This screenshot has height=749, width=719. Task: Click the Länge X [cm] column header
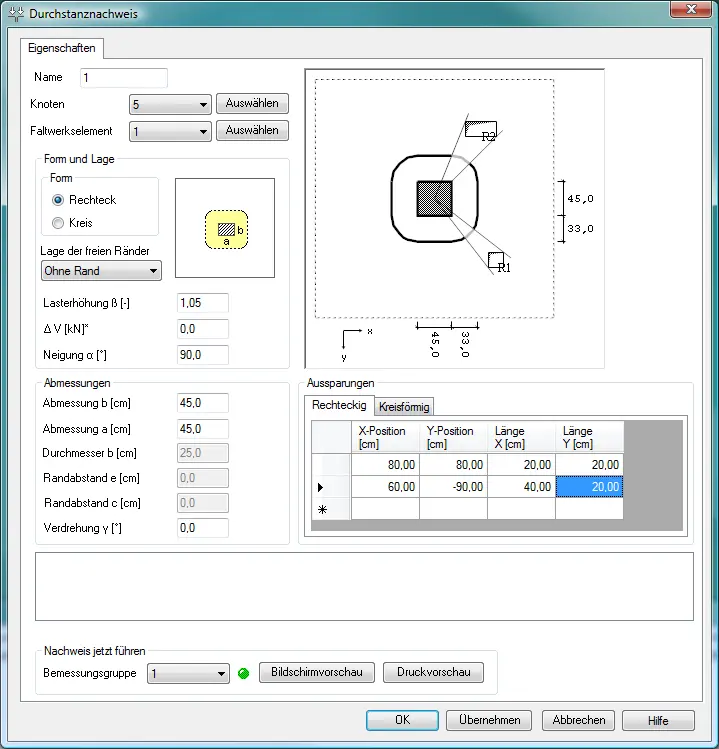pyautogui.click(x=521, y=437)
